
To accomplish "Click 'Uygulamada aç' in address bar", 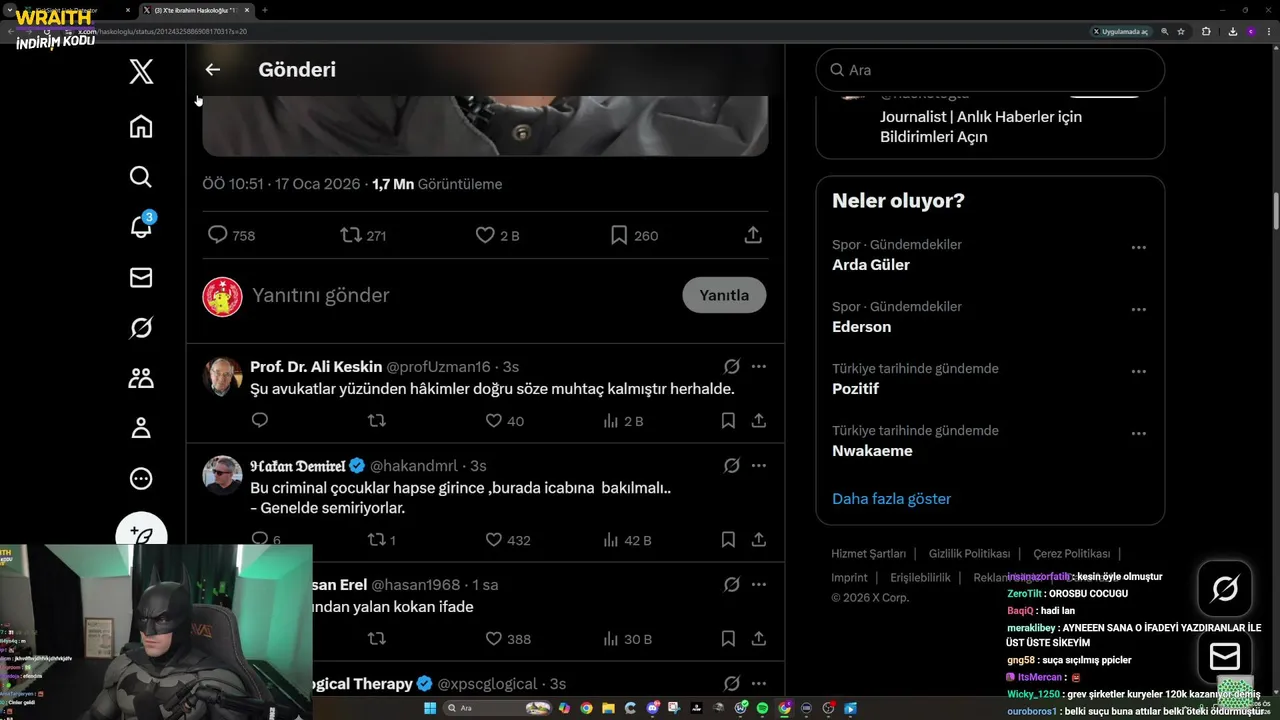I will pyautogui.click(x=1120, y=31).
